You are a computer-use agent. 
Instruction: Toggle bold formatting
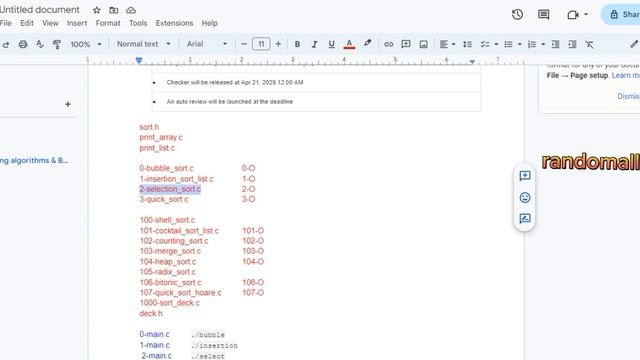297,44
